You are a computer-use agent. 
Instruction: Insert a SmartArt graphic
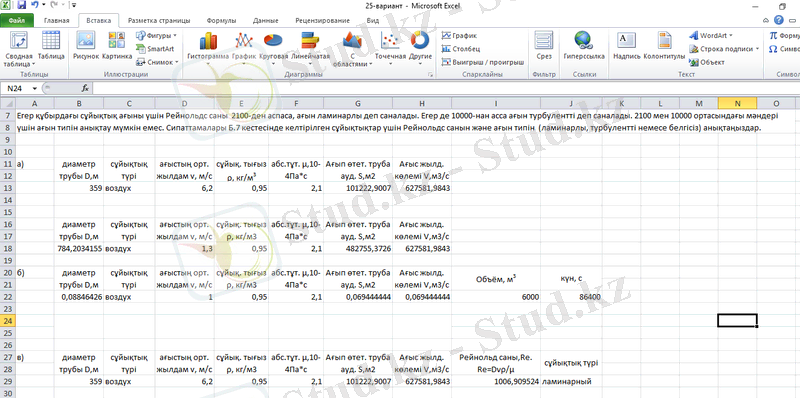pyautogui.click(x=155, y=49)
